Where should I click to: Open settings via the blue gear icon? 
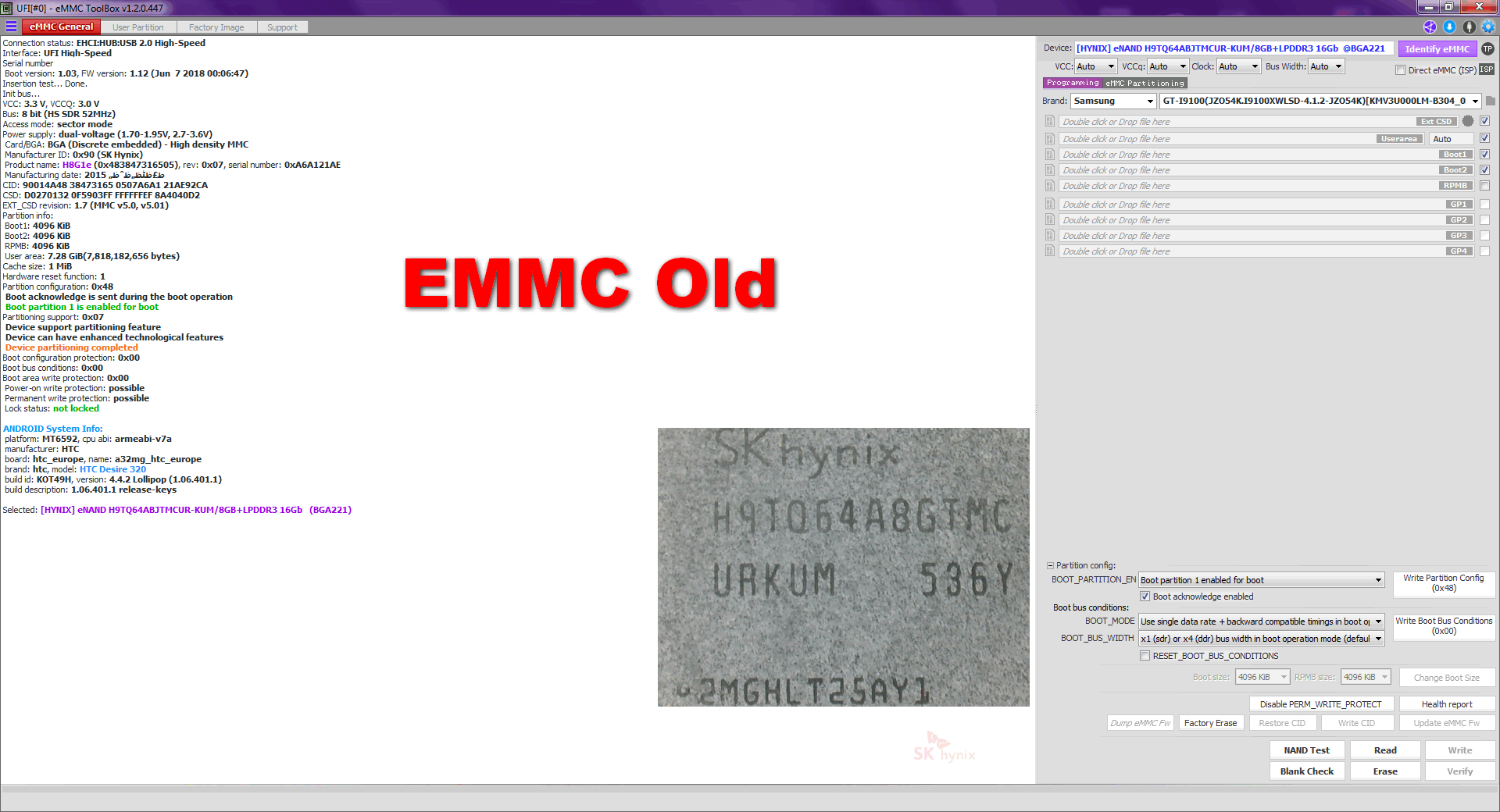[x=1488, y=27]
